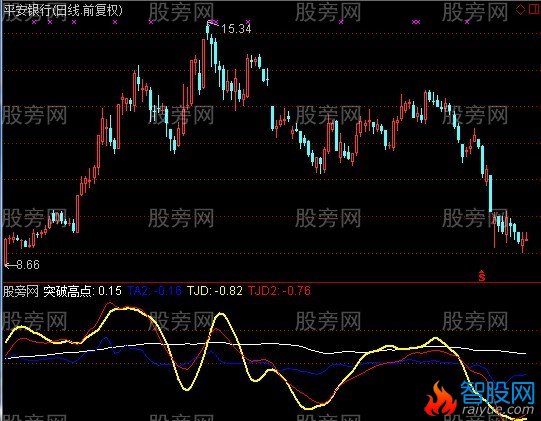Select the white TJD: -0.82 indicator label

pyautogui.click(x=215, y=291)
